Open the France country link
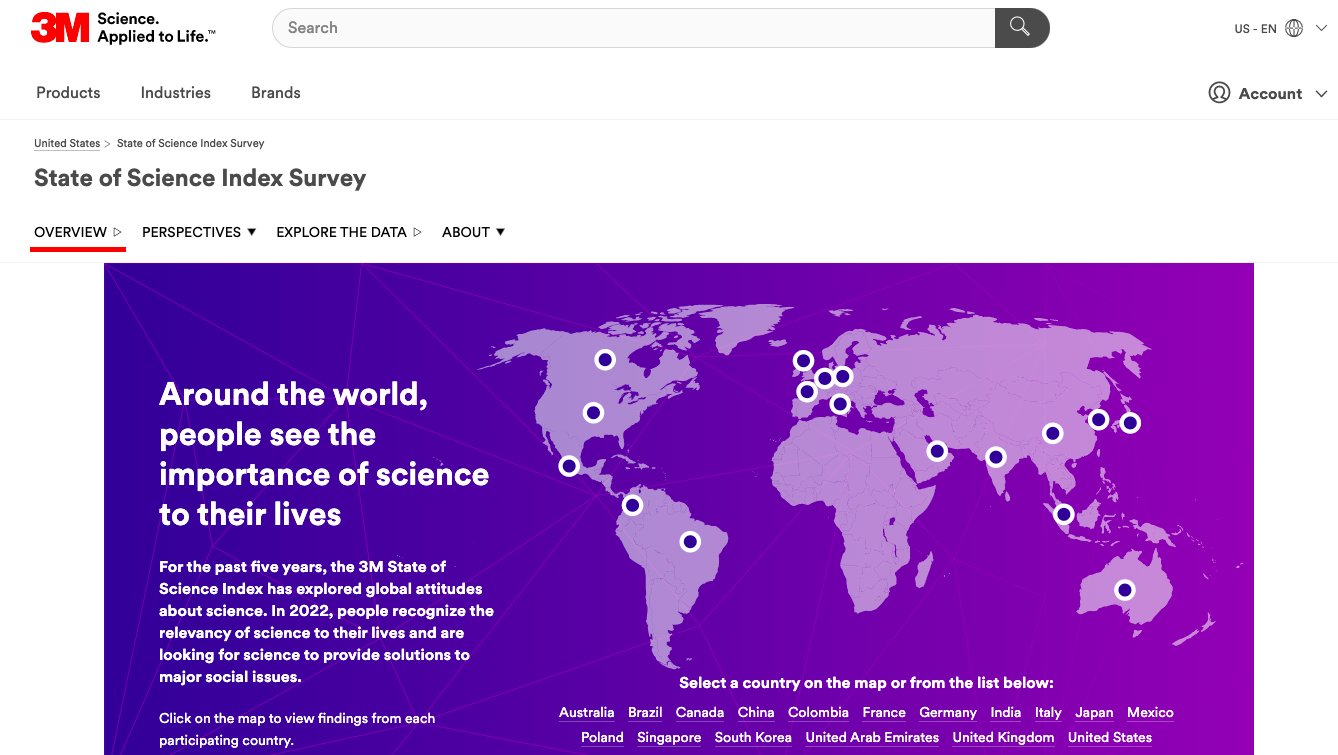The height and width of the screenshot is (755, 1338). (884, 713)
